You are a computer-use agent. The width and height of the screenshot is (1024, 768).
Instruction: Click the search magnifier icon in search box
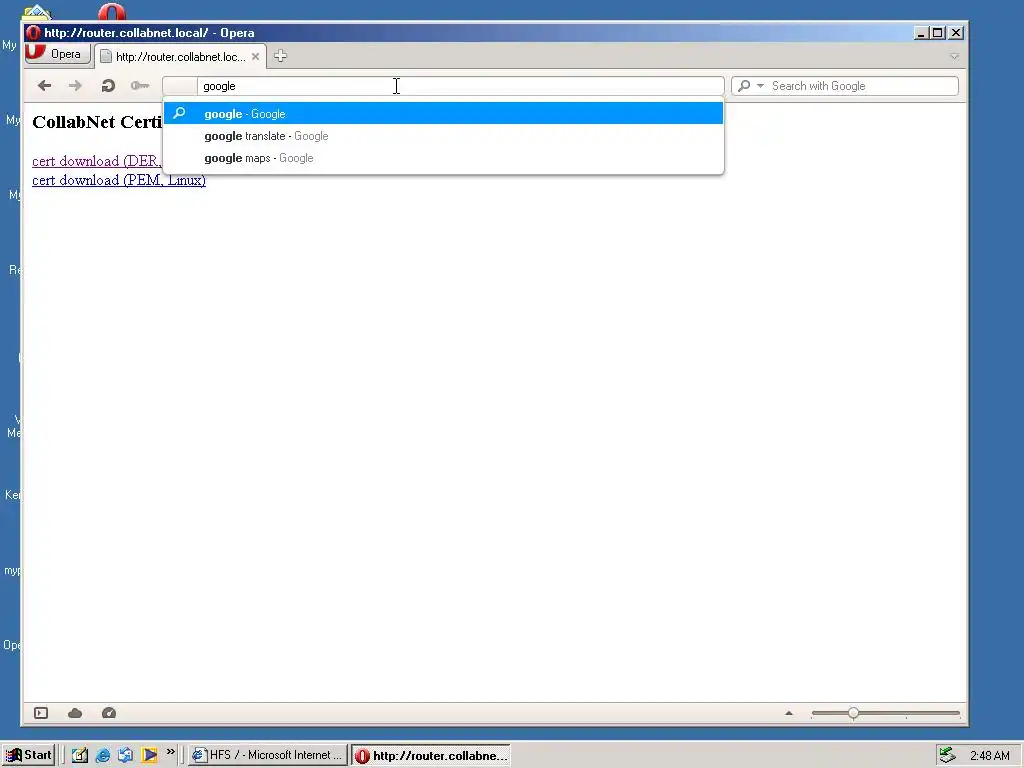(744, 86)
